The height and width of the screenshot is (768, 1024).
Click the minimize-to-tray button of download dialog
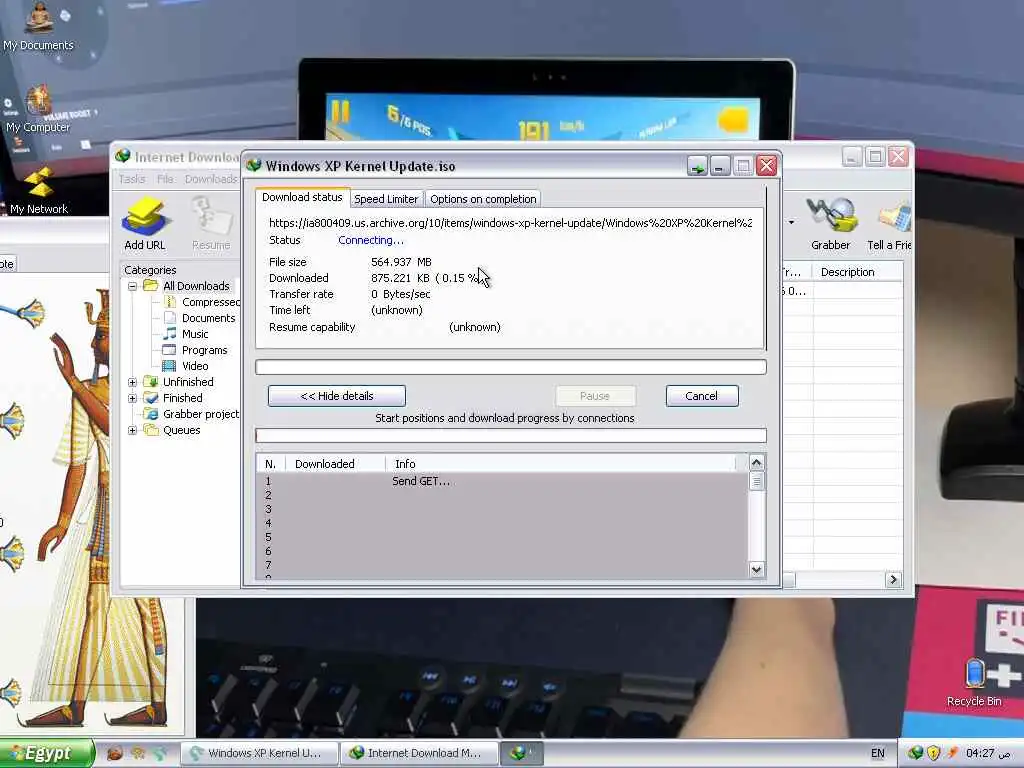point(697,167)
